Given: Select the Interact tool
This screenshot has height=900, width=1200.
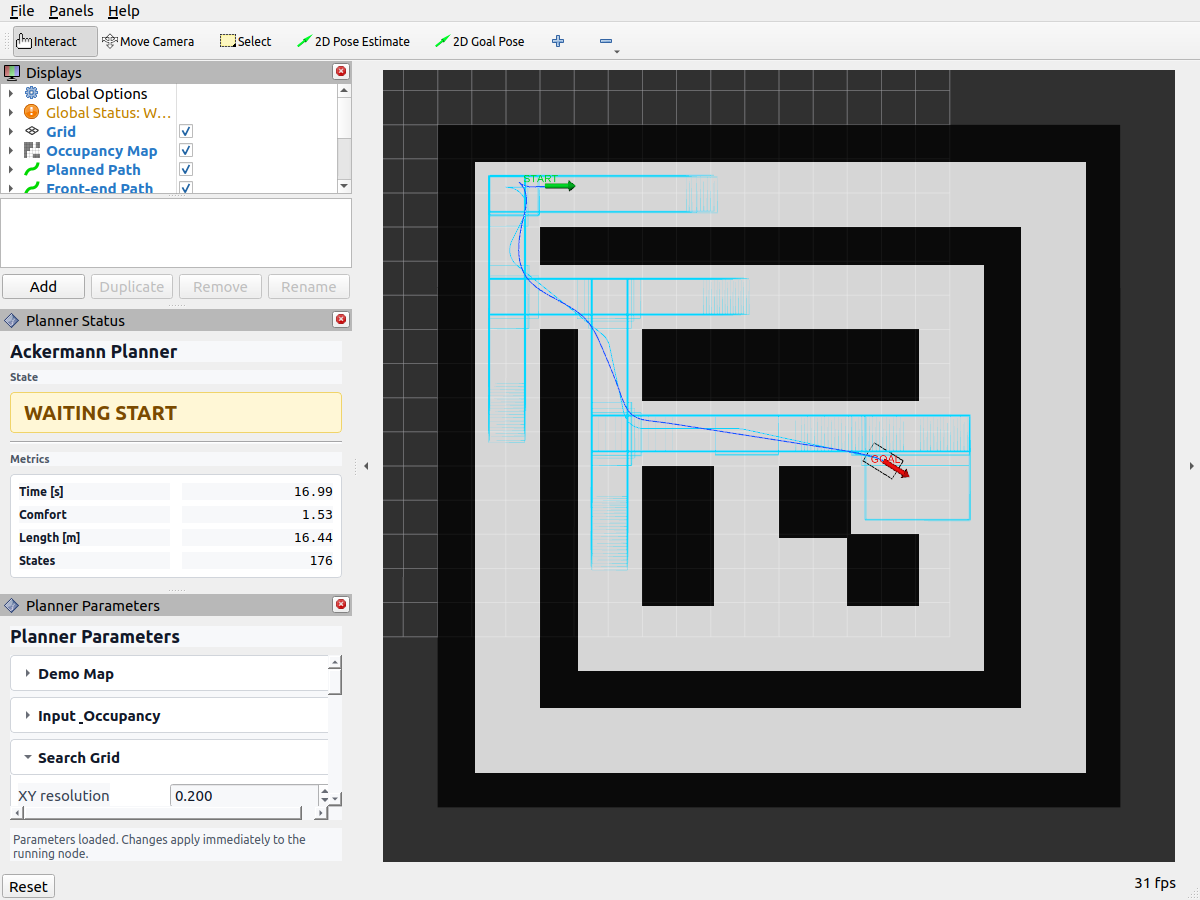Looking at the screenshot, I should 55,41.
